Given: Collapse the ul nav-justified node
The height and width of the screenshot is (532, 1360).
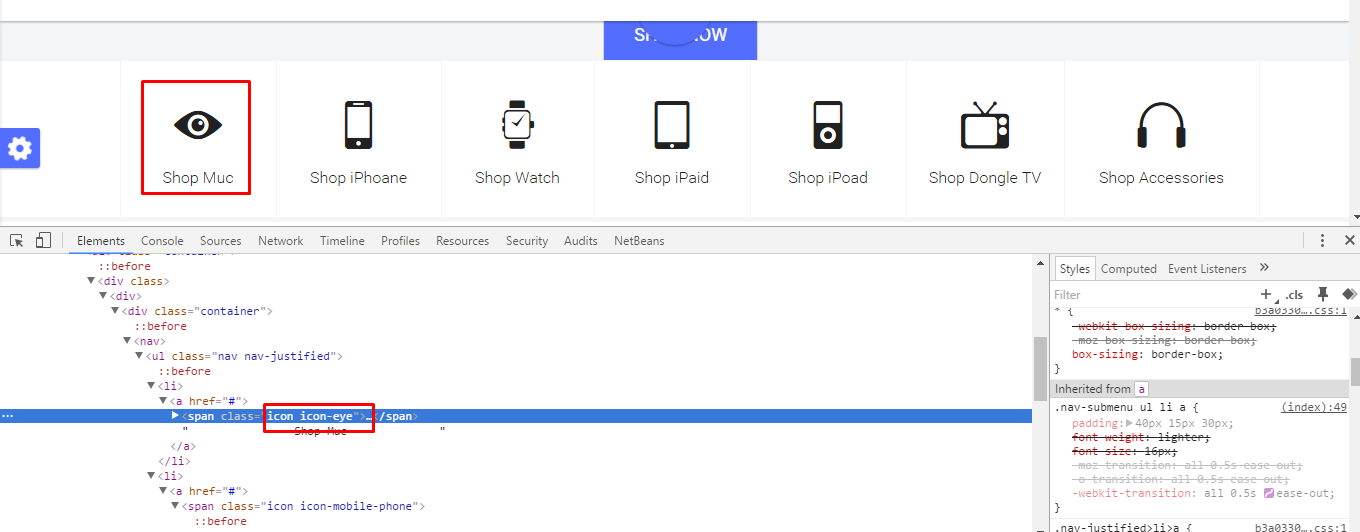Looking at the screenshot, I should tap(139, 356).
